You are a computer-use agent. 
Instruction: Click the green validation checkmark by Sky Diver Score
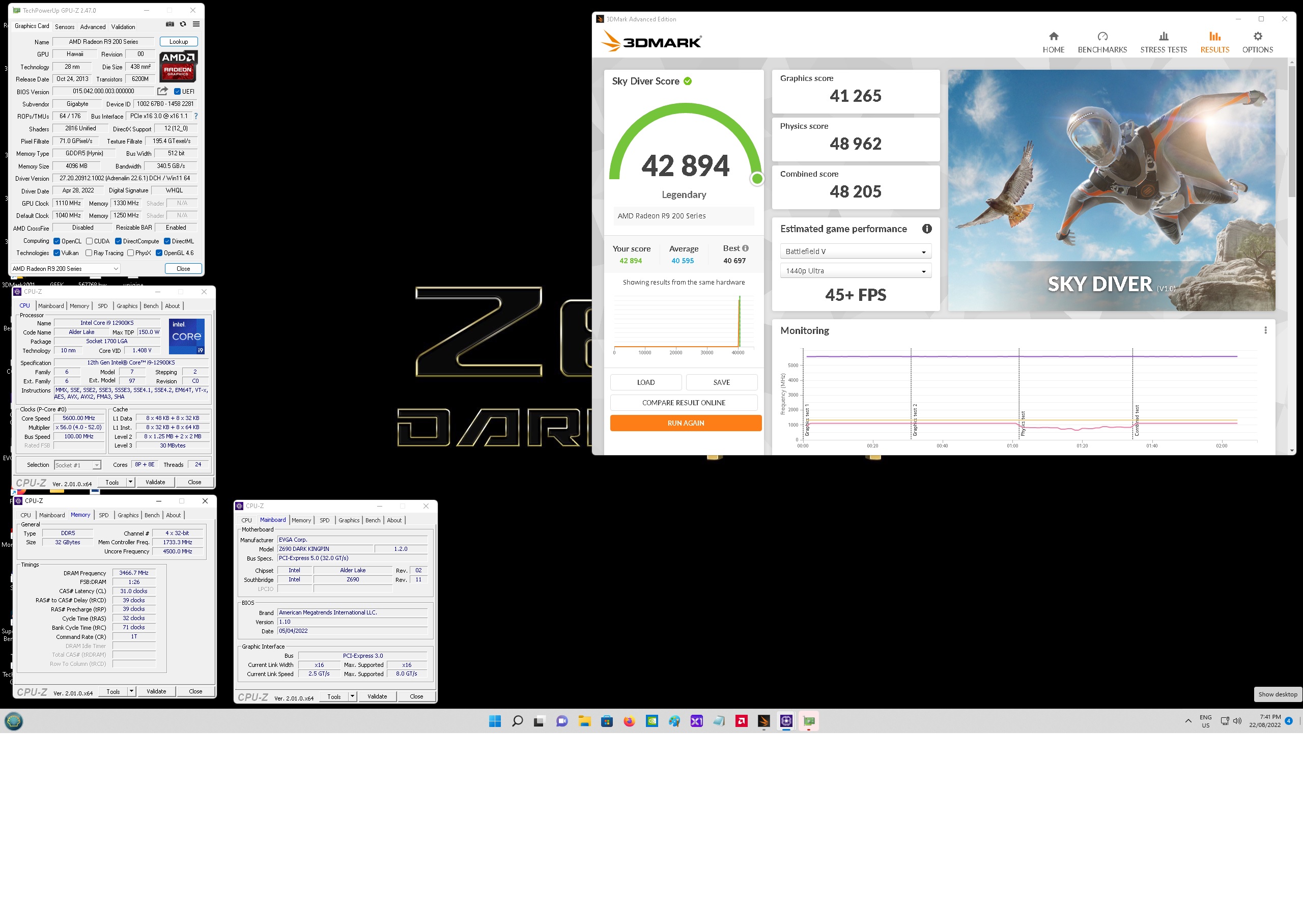pyautogui.click(x=688, y=81)
